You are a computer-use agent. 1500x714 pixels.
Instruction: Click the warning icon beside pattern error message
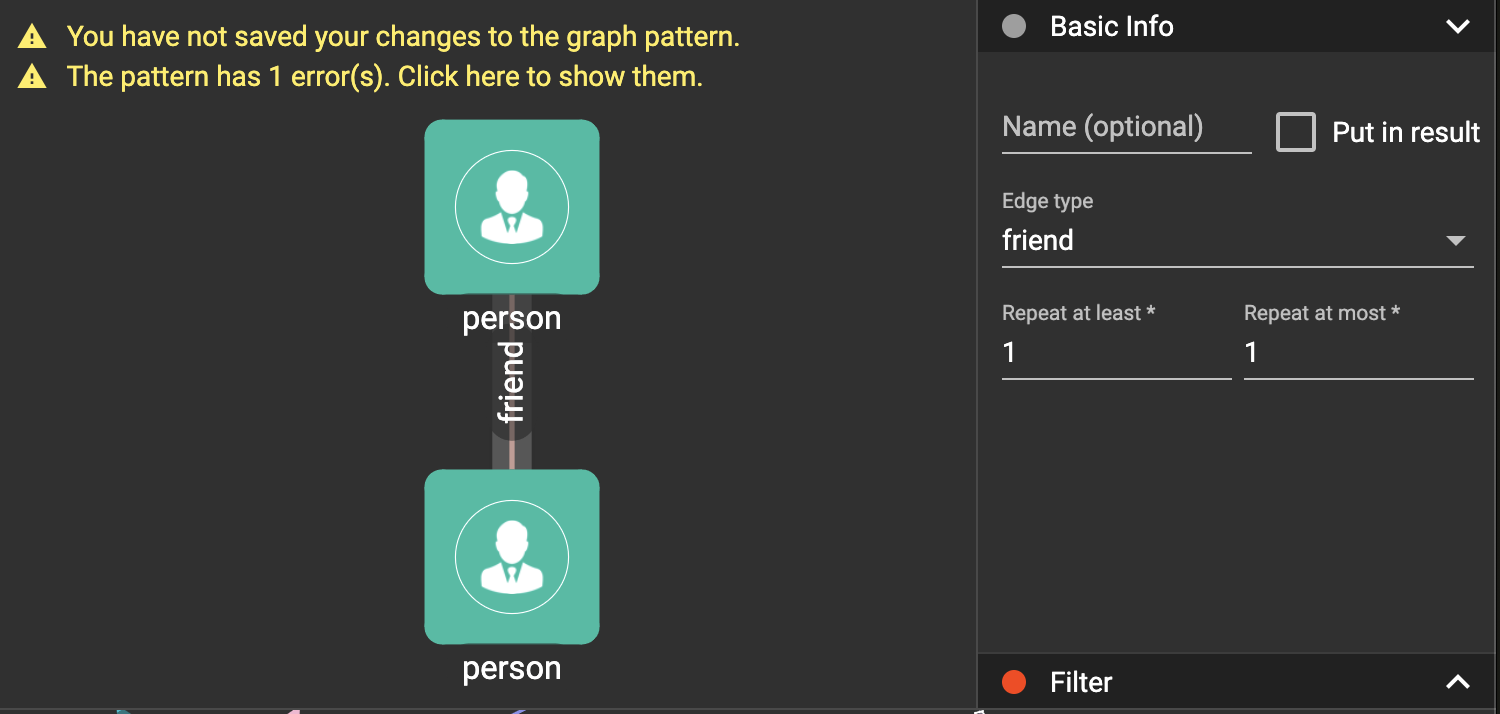point(32,77)
